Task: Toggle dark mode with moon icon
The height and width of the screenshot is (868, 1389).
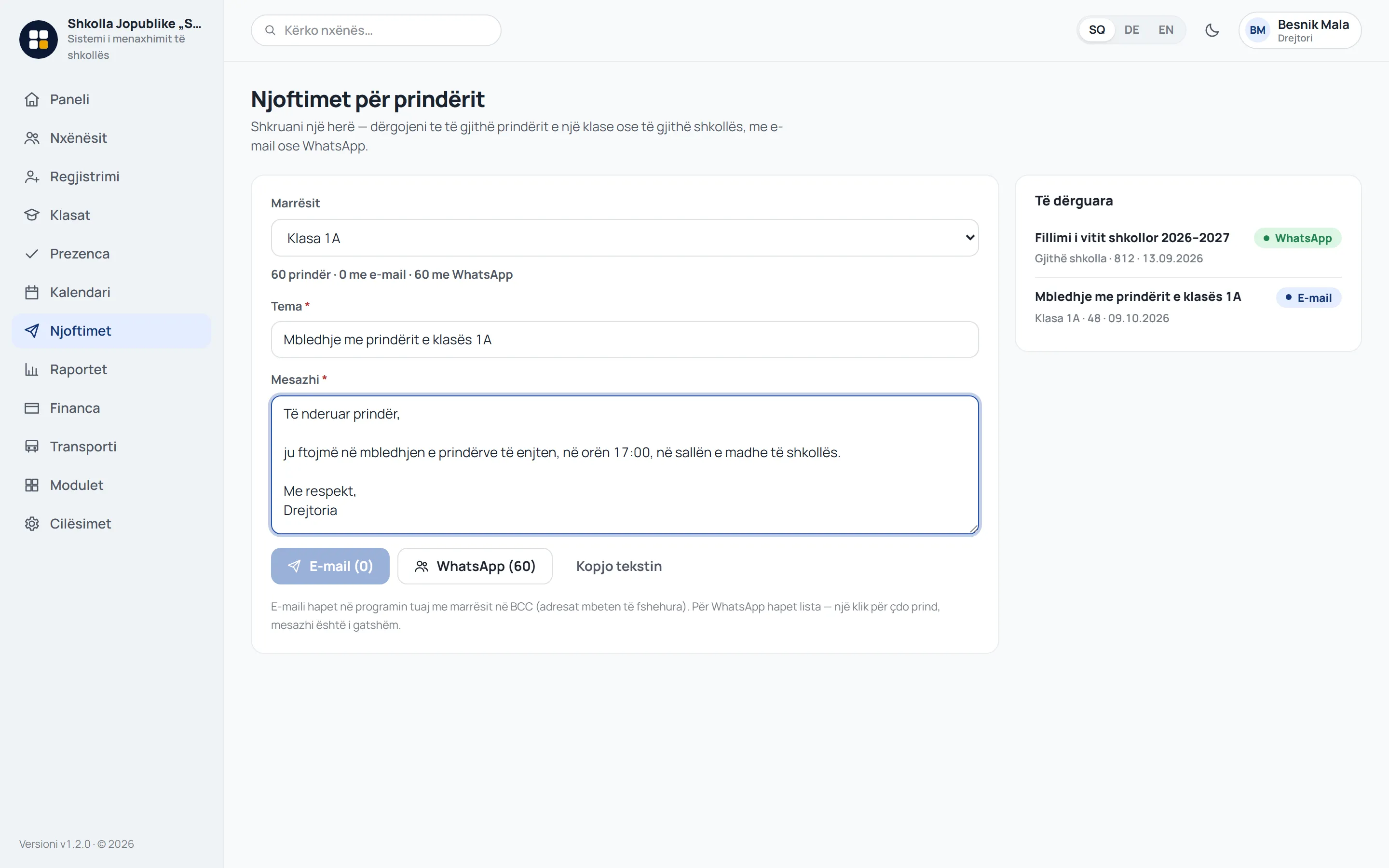Action: tap(1212, 30)
